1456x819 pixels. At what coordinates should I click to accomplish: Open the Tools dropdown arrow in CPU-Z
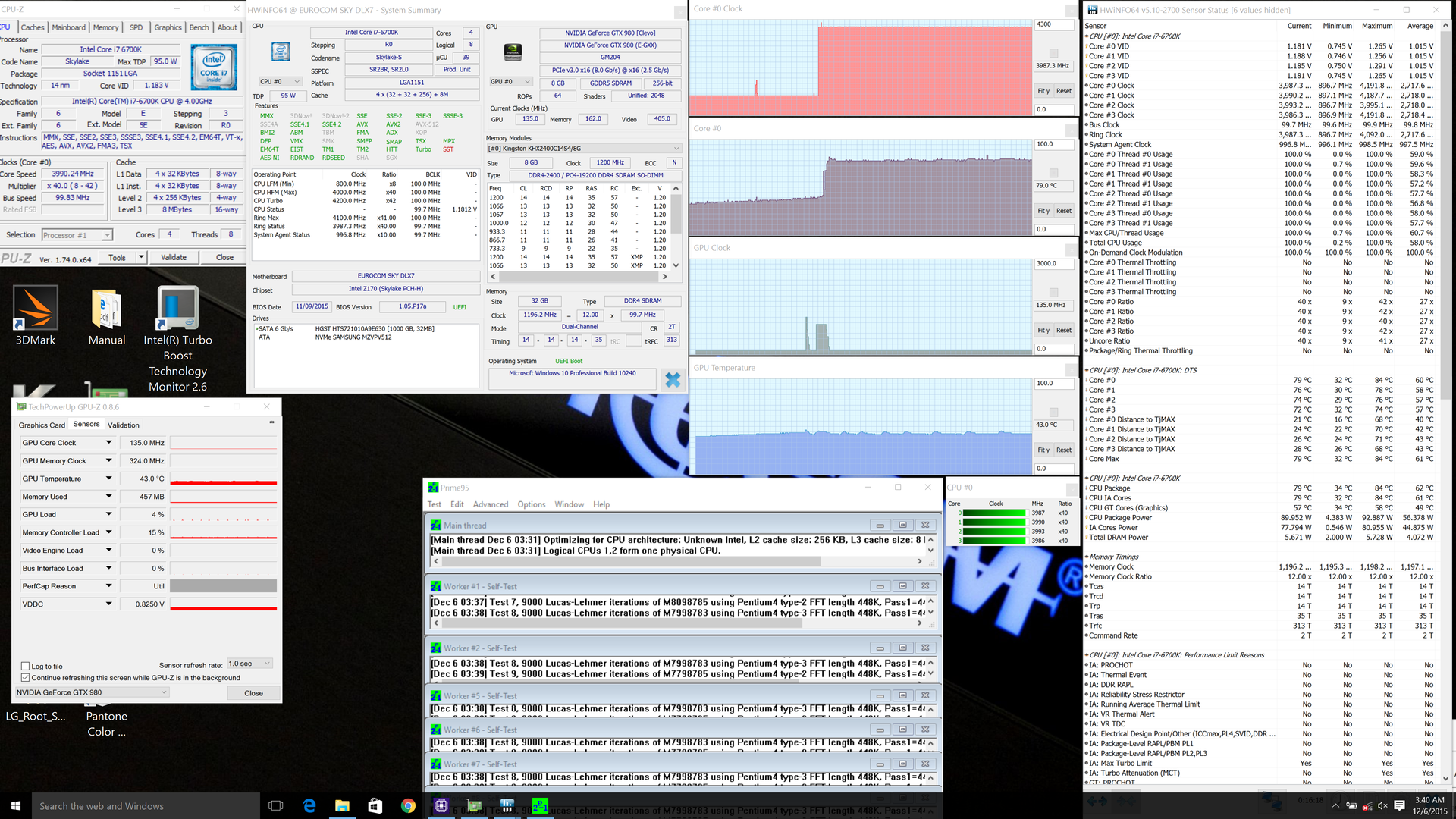point(141,257)
